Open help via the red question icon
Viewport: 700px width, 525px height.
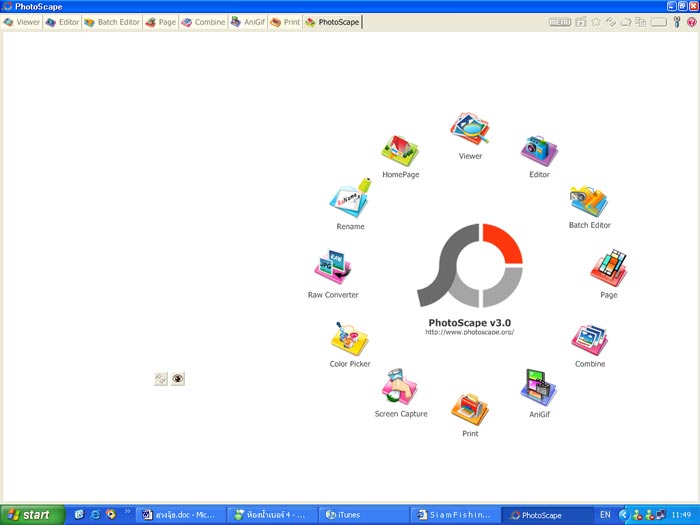click(692, 22)
